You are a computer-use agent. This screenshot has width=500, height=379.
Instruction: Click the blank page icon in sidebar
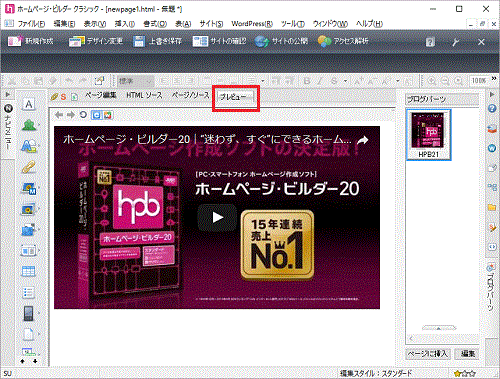[x=28, y=334]
